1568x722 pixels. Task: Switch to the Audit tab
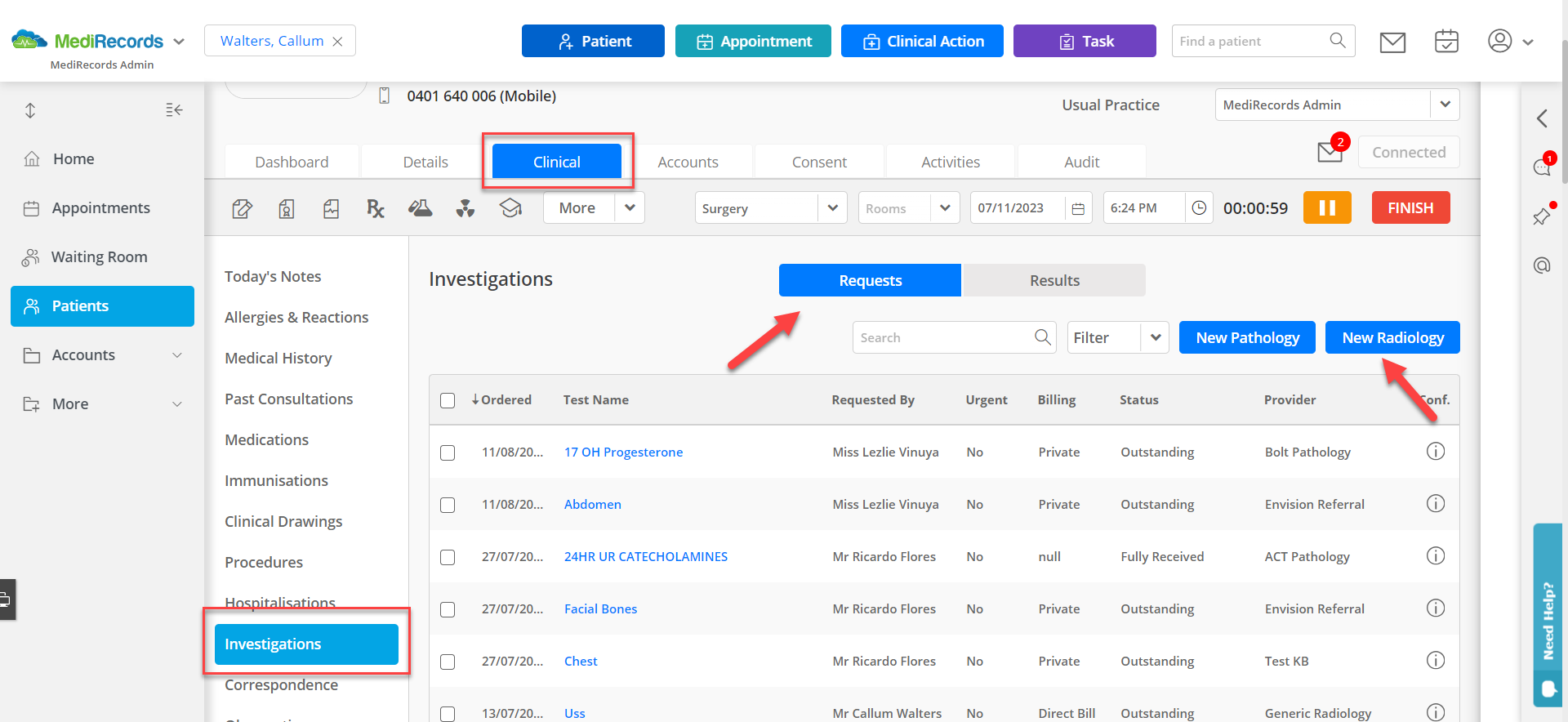(x=1082, y=162)
